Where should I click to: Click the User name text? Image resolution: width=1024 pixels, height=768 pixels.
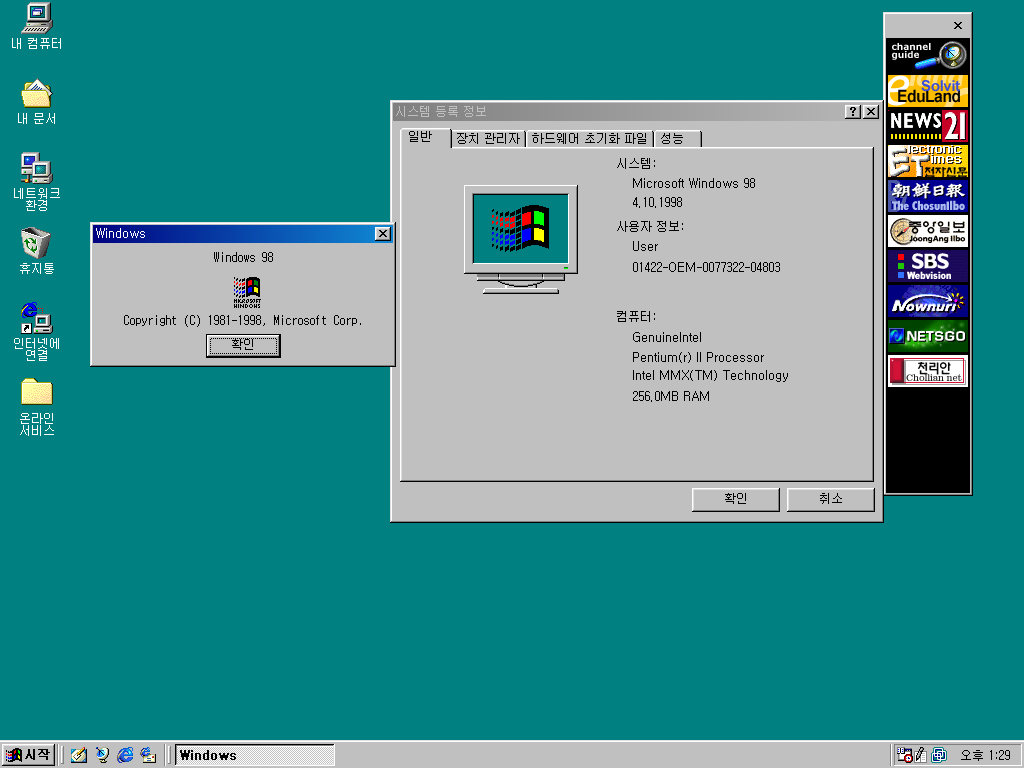[645, 246]
